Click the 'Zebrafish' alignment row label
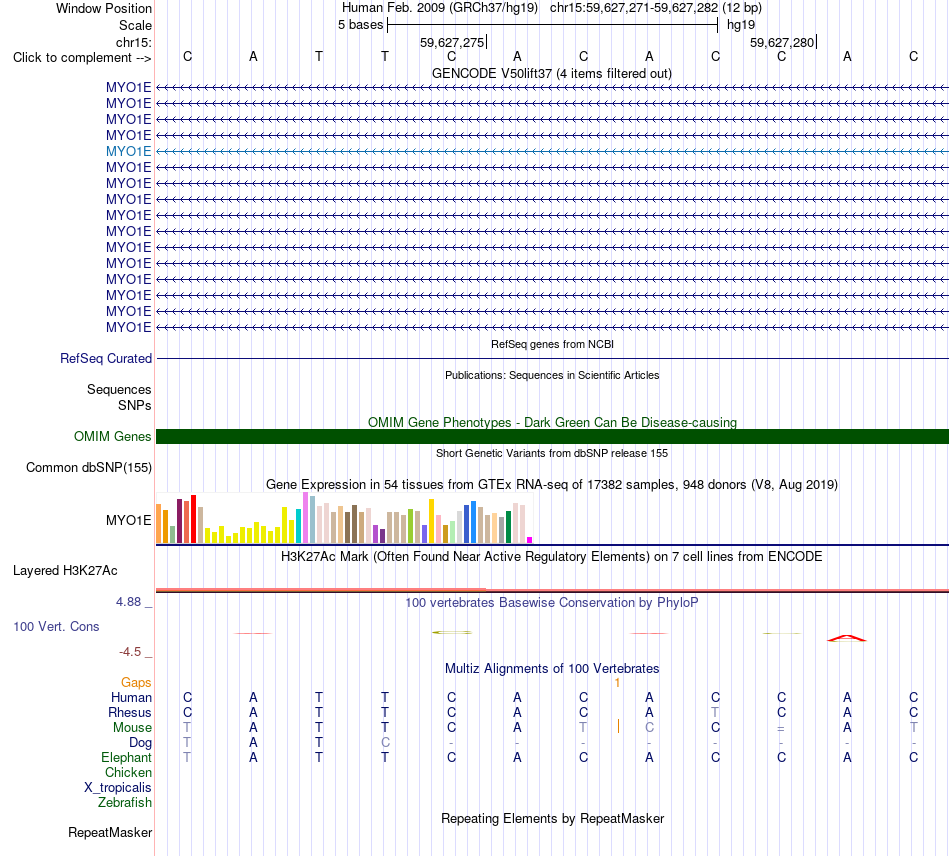950x856 pixels. pyautogui.click(x=125, y=803)
